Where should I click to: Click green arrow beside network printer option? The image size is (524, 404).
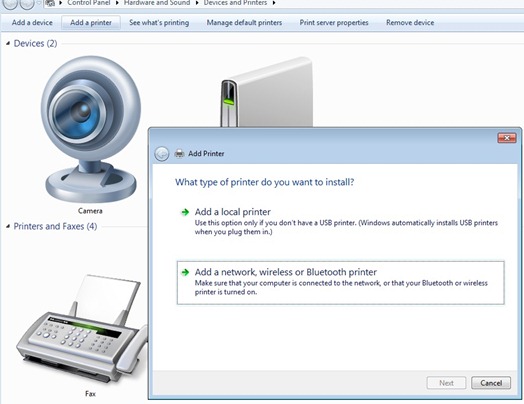pos(185,272)
